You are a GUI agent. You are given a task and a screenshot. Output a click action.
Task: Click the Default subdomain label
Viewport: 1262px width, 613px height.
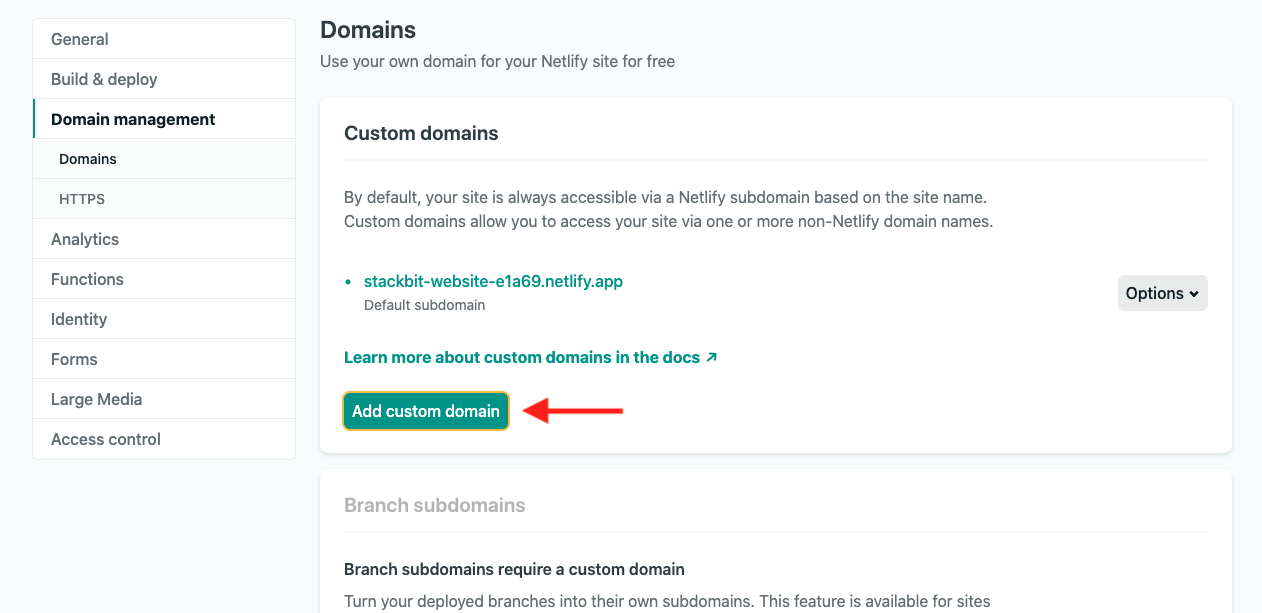coord(424,305)
